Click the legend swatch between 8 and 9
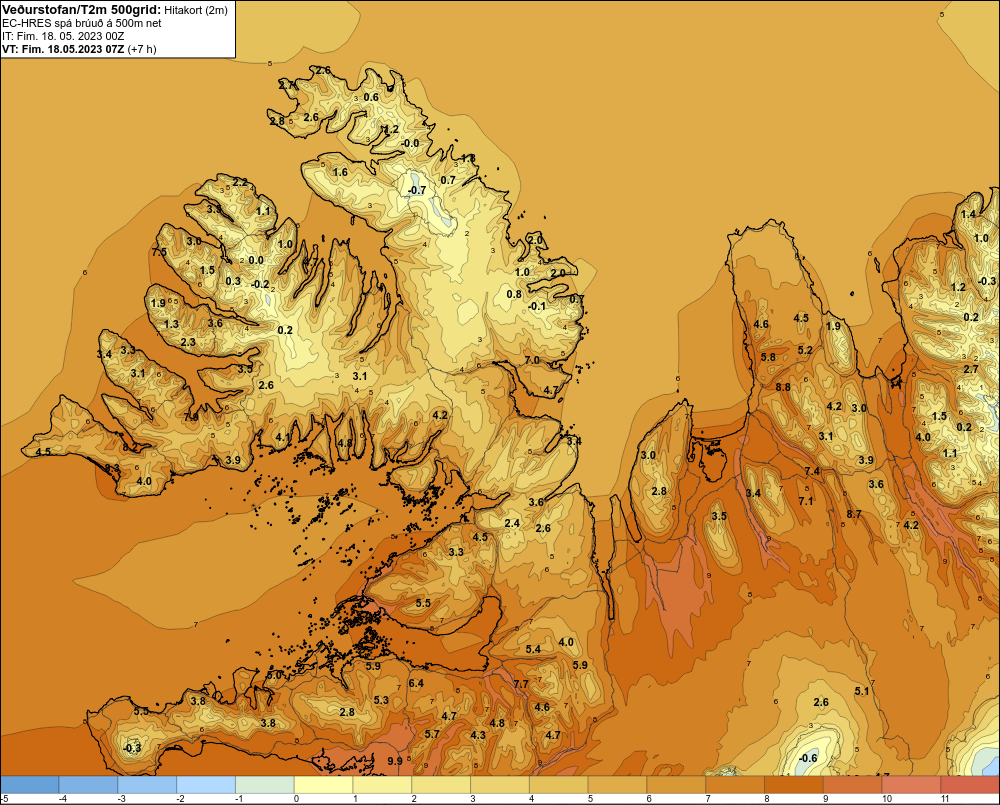 794,784
